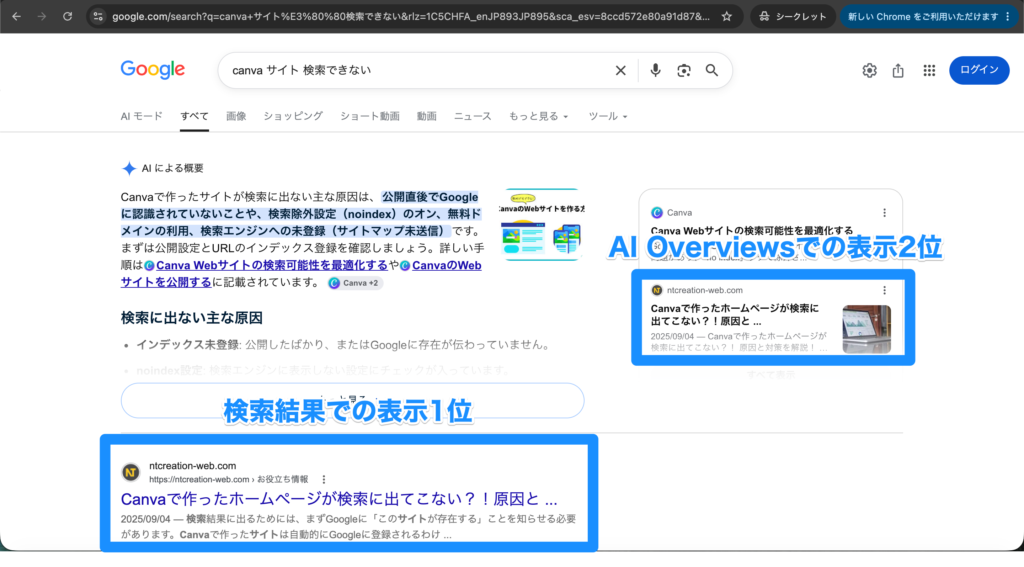The width and height of the screenshot is (1024, 567).
Task: Open Google Lens image search icon
Action: [684, 70]
